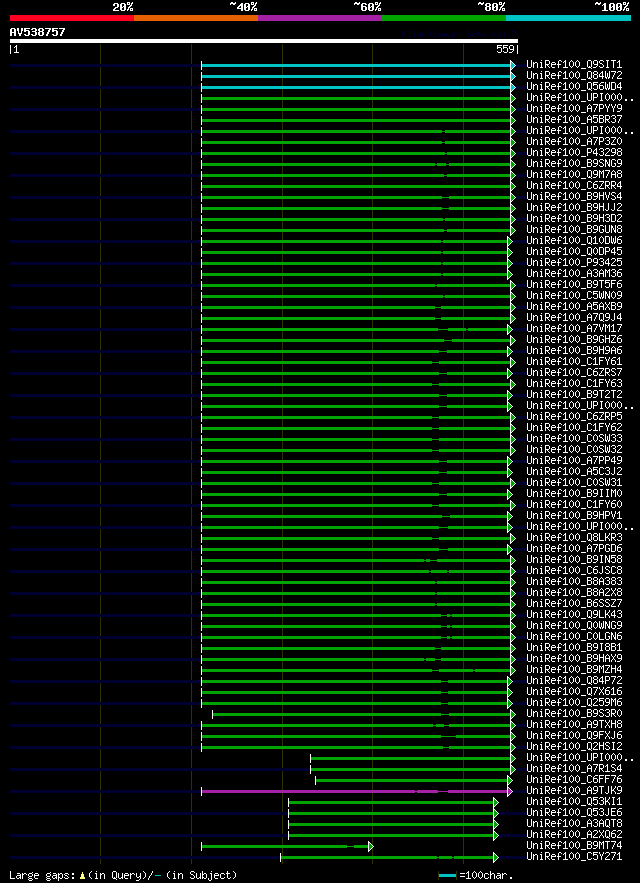
Task: Click the start tick of the A7R1S4 alignment
Action: point(310,769)
